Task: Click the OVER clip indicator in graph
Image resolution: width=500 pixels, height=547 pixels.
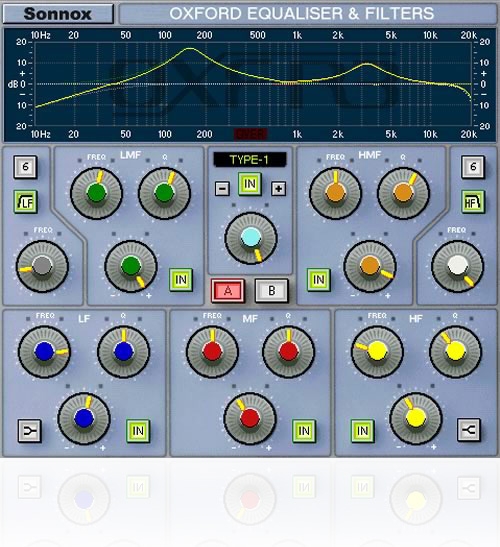Action: [251, 134]
